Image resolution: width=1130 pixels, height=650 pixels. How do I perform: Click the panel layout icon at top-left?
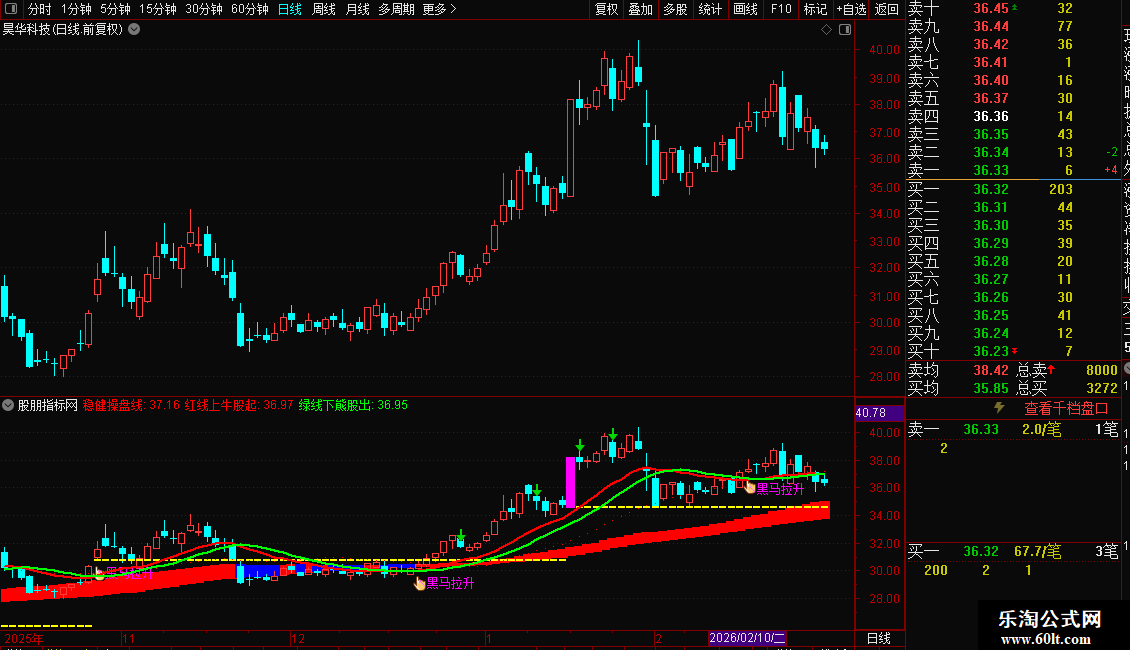[x=11, y=9]
